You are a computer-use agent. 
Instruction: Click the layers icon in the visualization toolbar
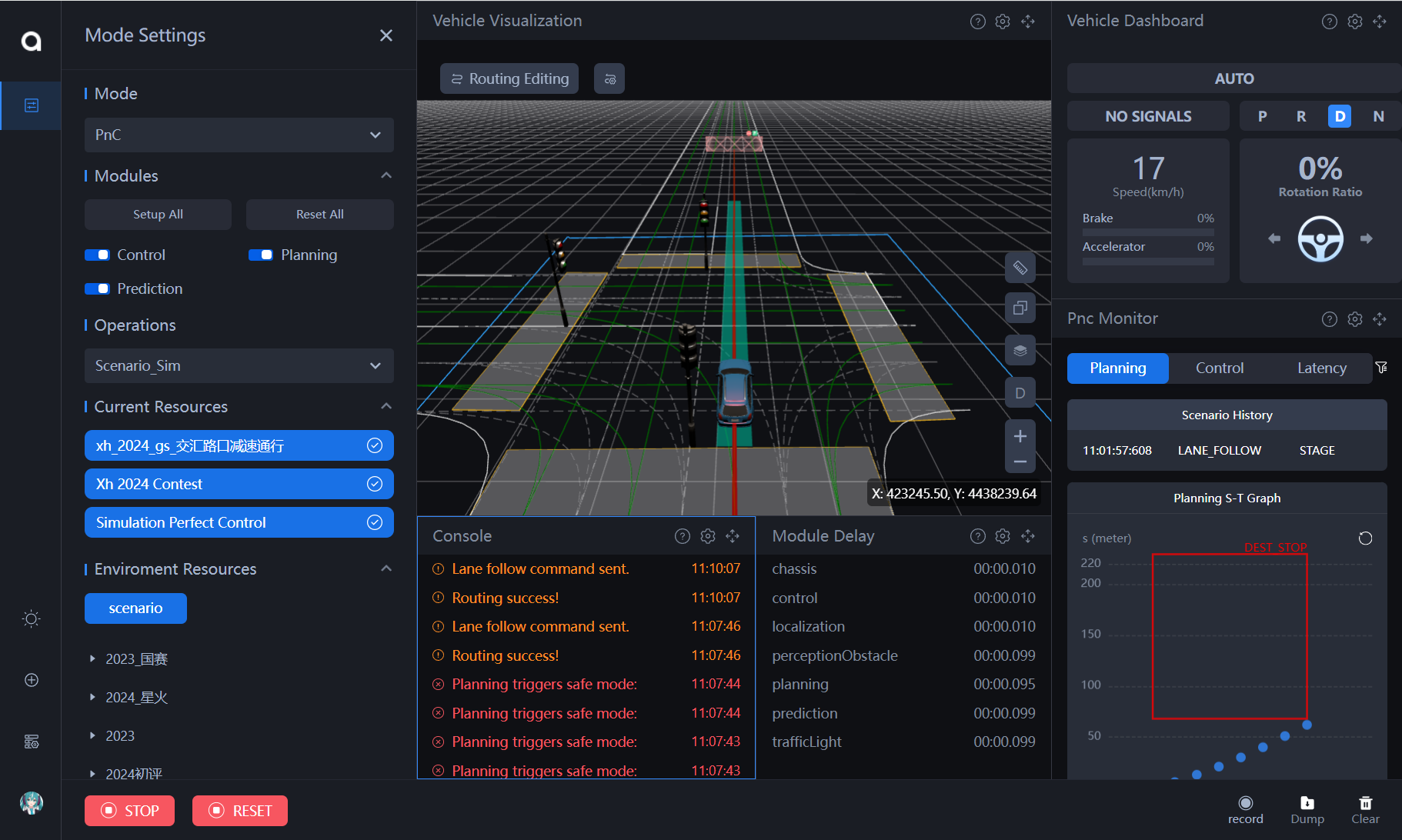tap(1020, 351)
